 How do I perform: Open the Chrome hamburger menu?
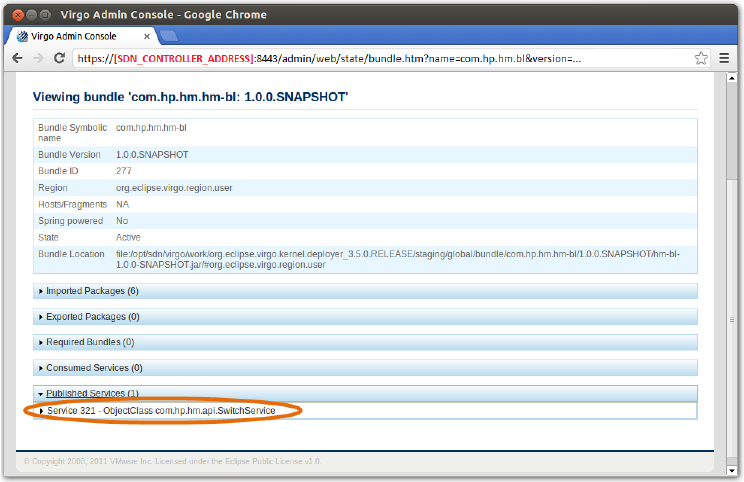[724, 58]
